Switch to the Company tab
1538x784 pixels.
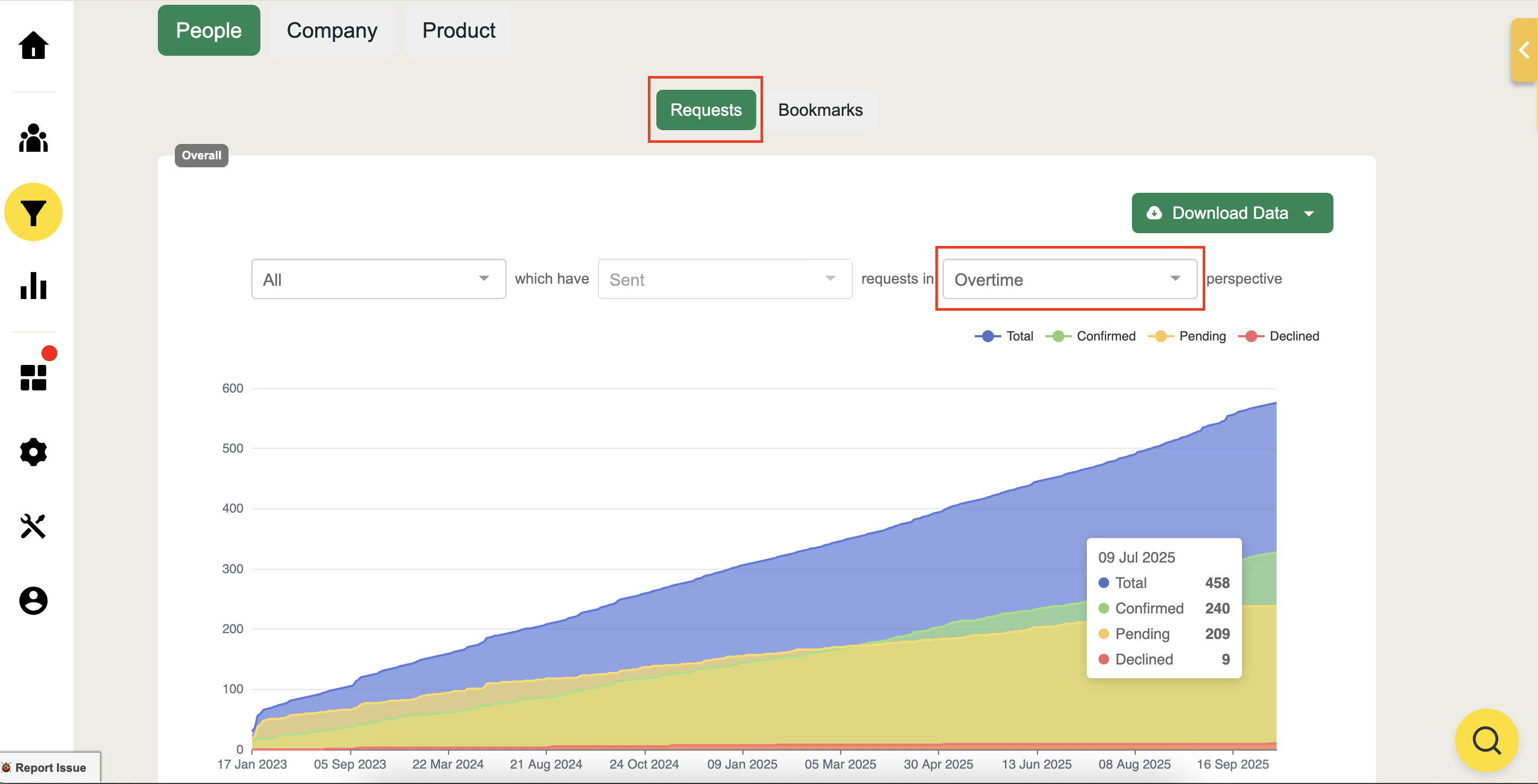[x=332, y=30]
